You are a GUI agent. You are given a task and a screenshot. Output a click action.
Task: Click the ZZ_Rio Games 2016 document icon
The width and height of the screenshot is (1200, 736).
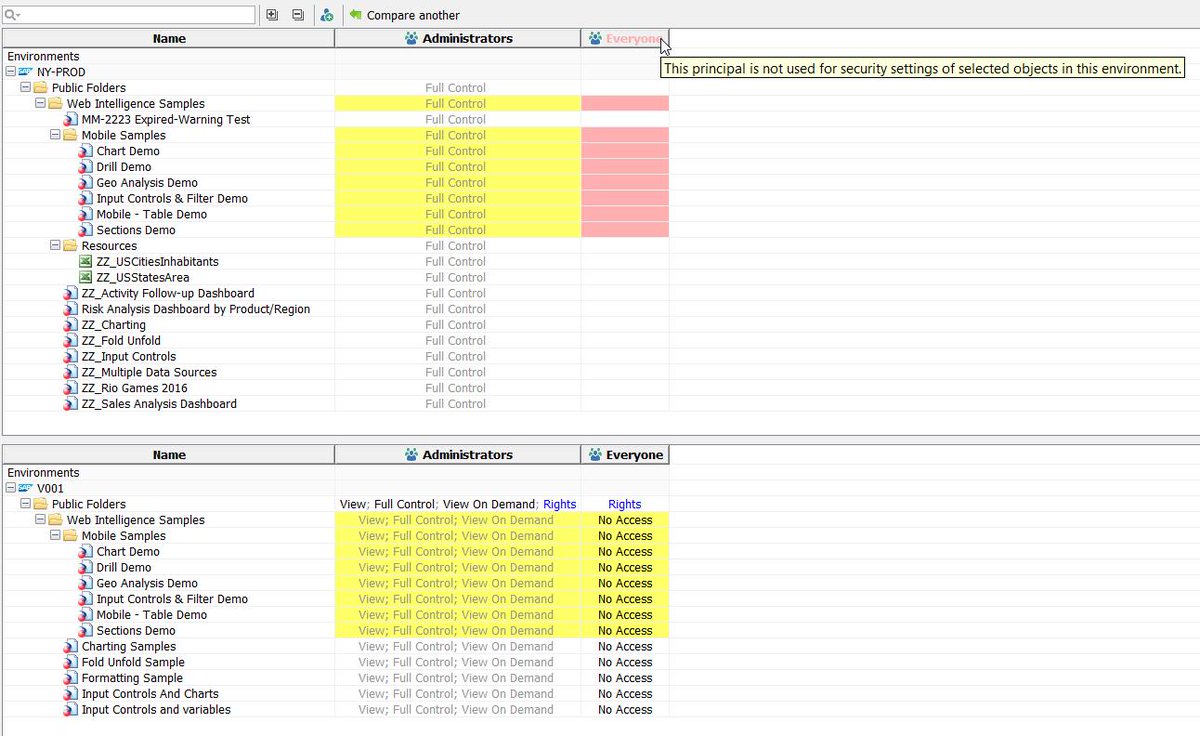[71, 388]
